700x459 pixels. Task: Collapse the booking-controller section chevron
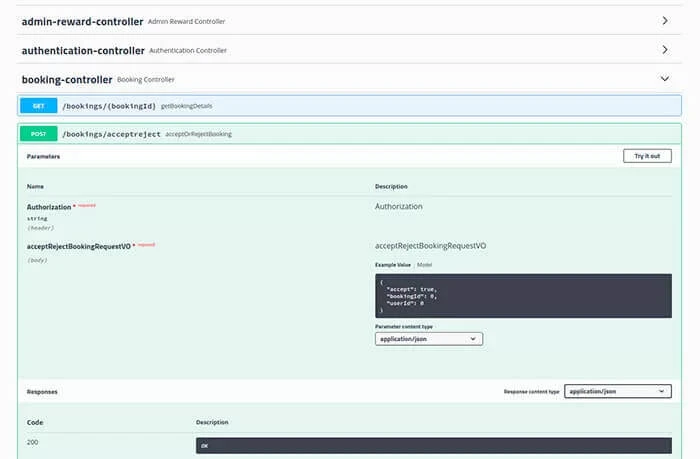[x=665, y=79]
